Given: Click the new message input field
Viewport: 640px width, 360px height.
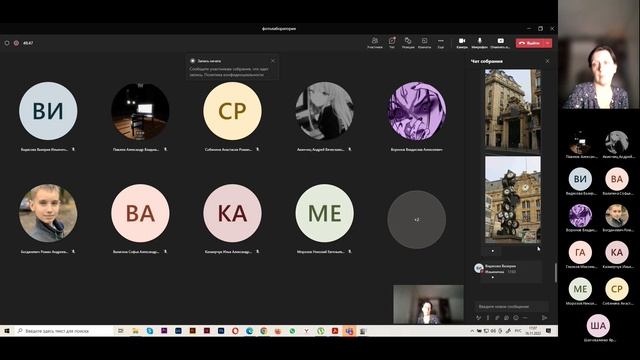Looking at the screenshot, I should (x=511, y=306).
